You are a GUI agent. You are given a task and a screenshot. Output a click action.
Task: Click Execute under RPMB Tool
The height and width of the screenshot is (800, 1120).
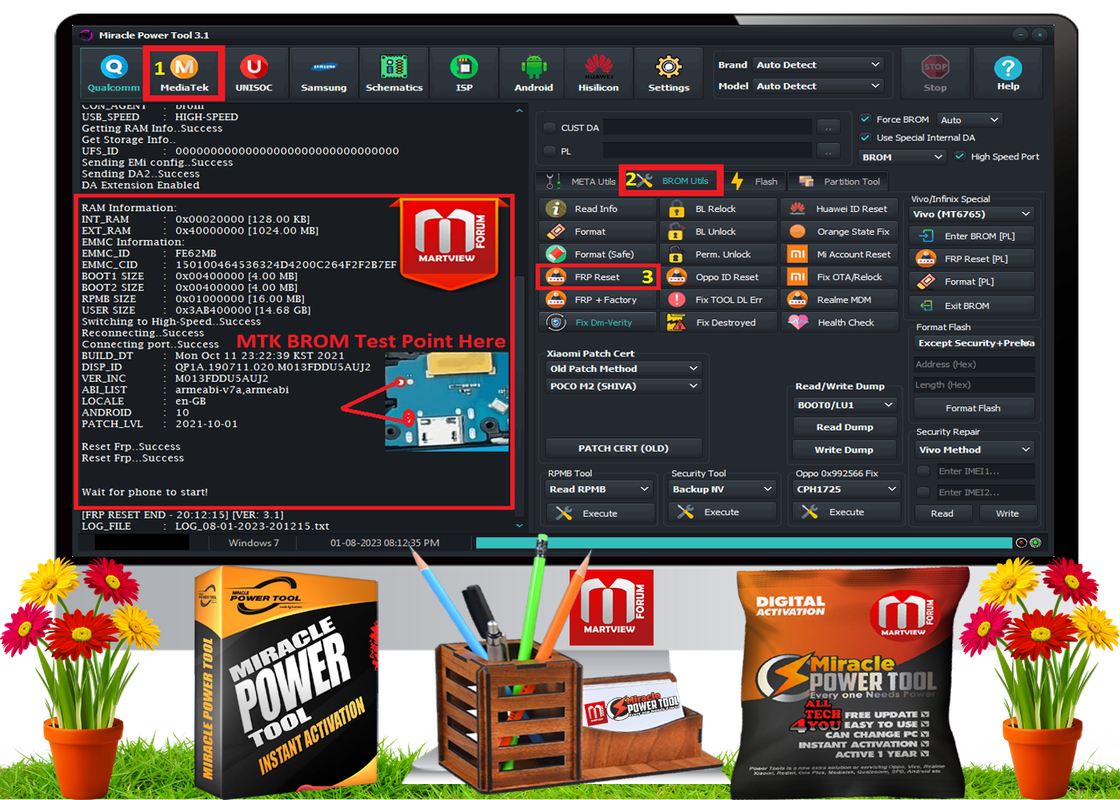(x=600, y=514)
